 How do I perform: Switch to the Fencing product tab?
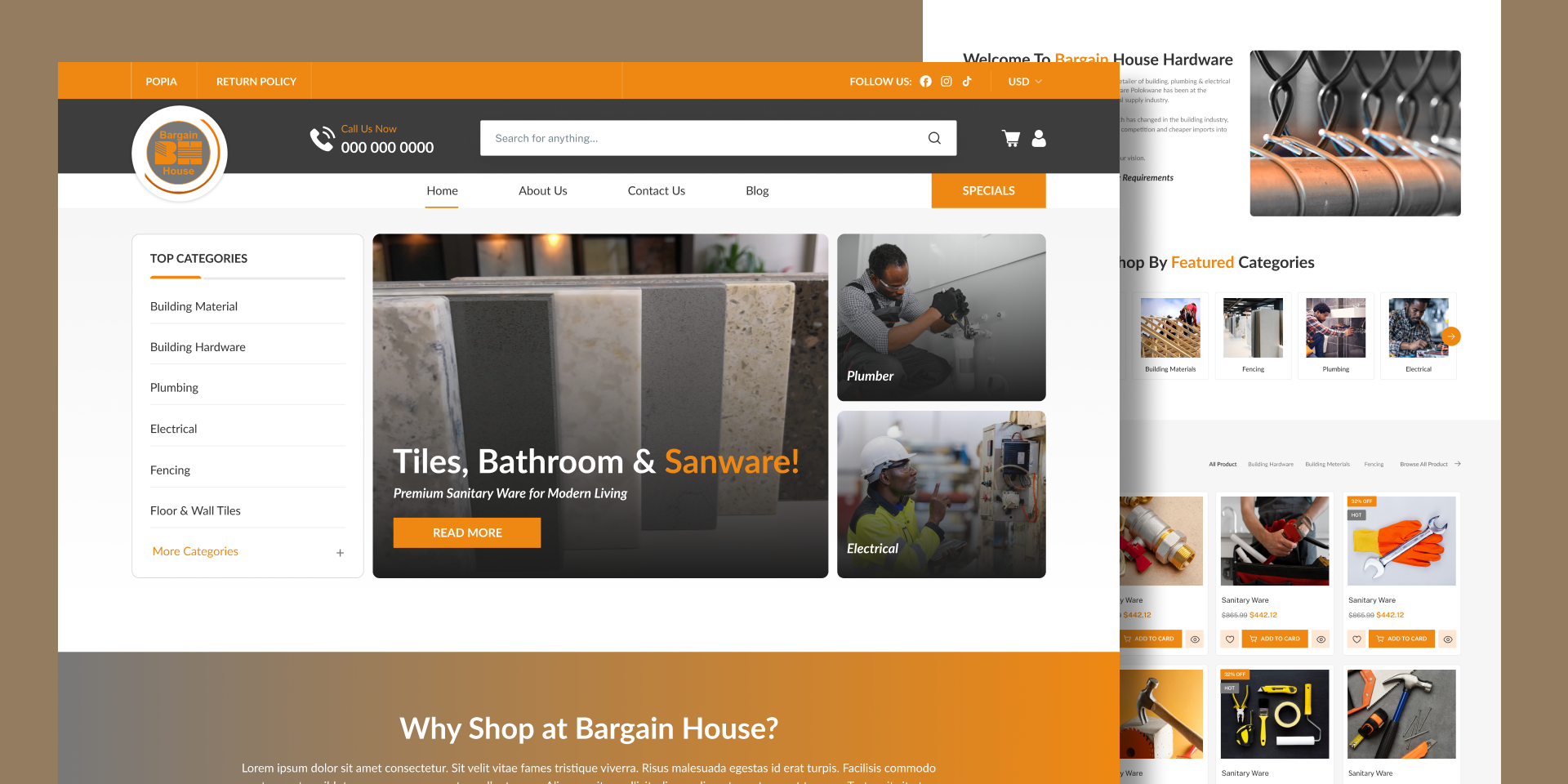(x=1374, y=464)
